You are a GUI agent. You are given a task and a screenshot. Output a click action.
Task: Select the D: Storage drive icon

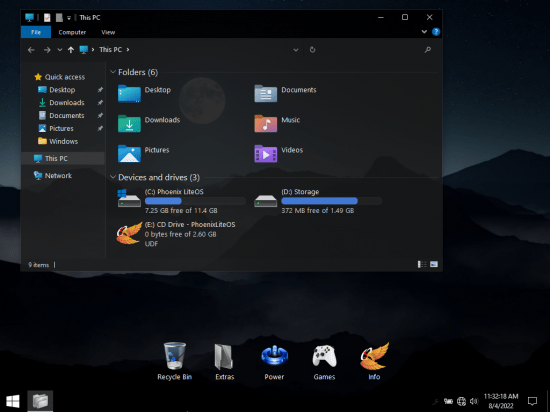tap(266, 201)
